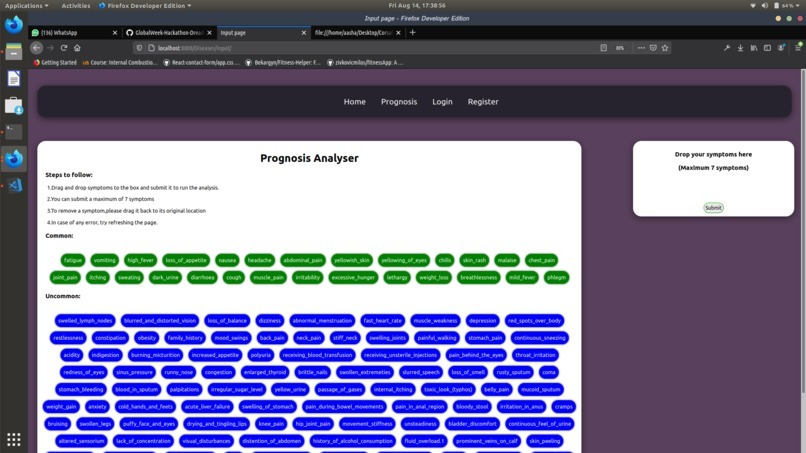Expand the Firefox Developer Edition app menu

click(x=145, y=6)
